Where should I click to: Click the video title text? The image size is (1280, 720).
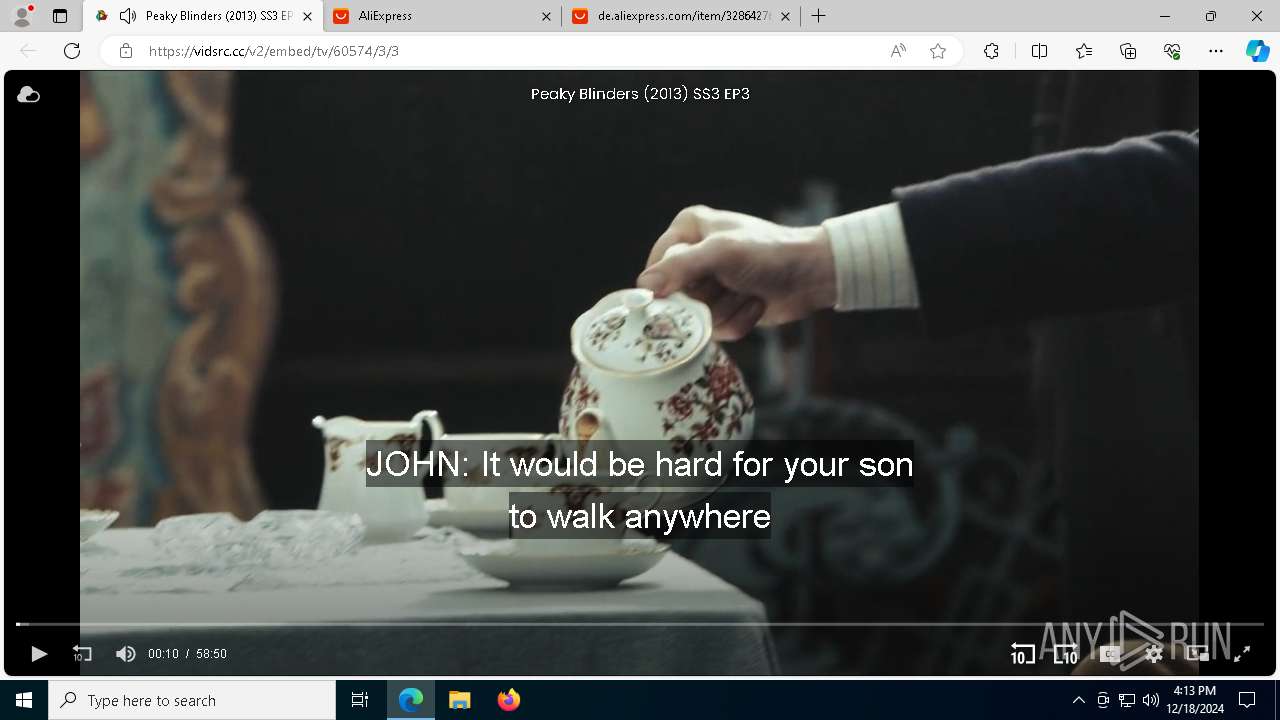pos(640,94)
